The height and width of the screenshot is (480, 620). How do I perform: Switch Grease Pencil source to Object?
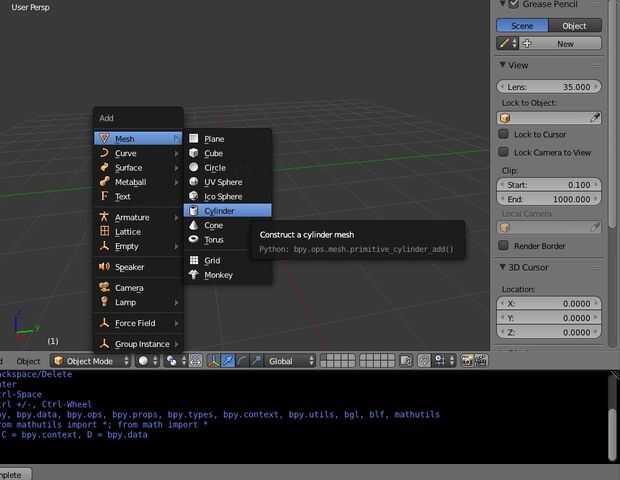[575, 26]
